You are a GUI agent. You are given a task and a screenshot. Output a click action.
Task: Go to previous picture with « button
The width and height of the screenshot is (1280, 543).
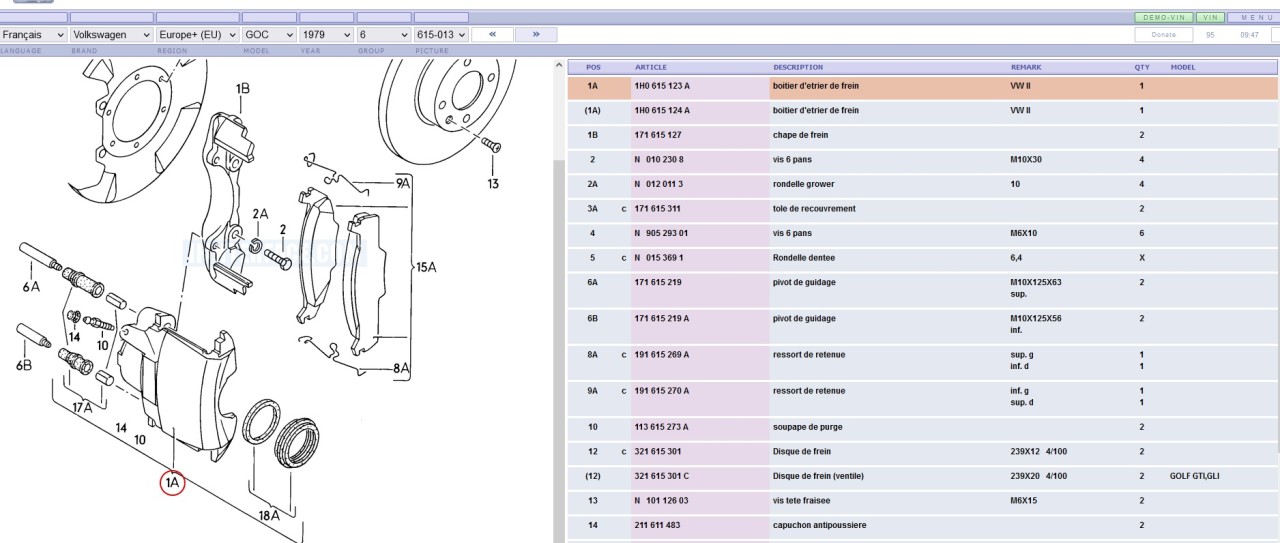492,34
